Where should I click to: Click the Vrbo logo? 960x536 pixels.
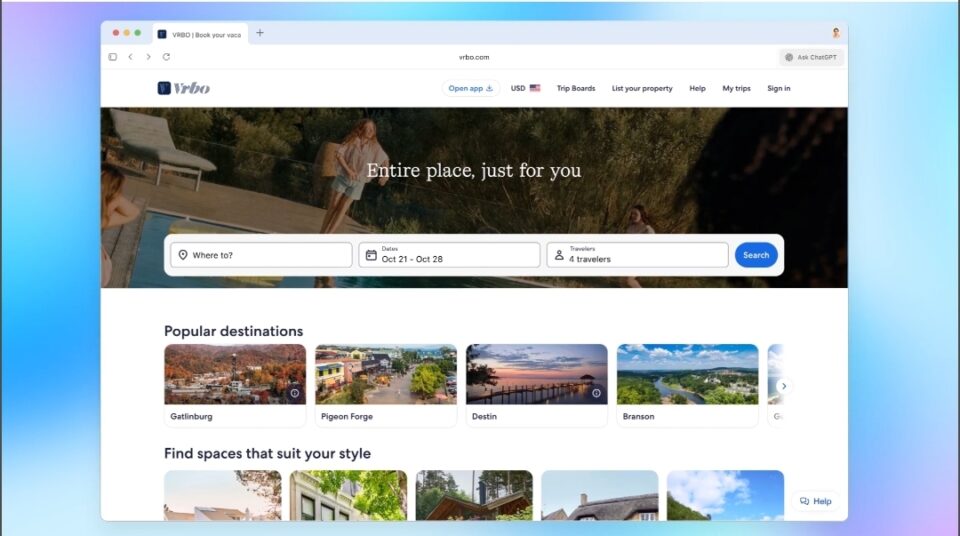[184, 88]
